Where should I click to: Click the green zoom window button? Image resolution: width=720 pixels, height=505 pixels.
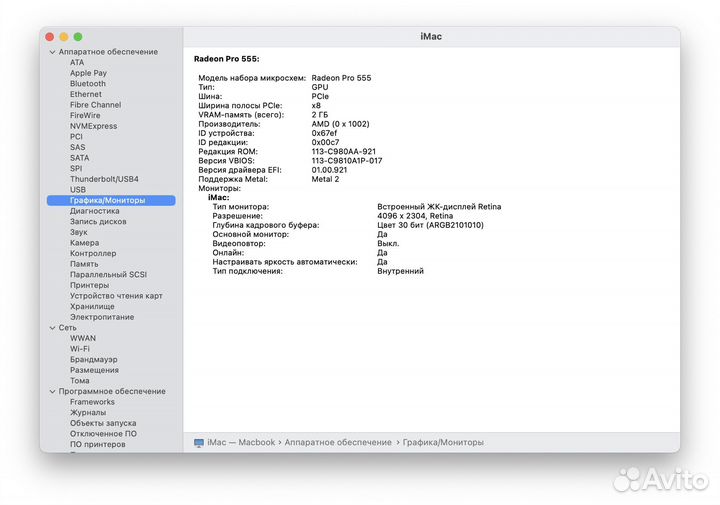[x=78, y=37]
